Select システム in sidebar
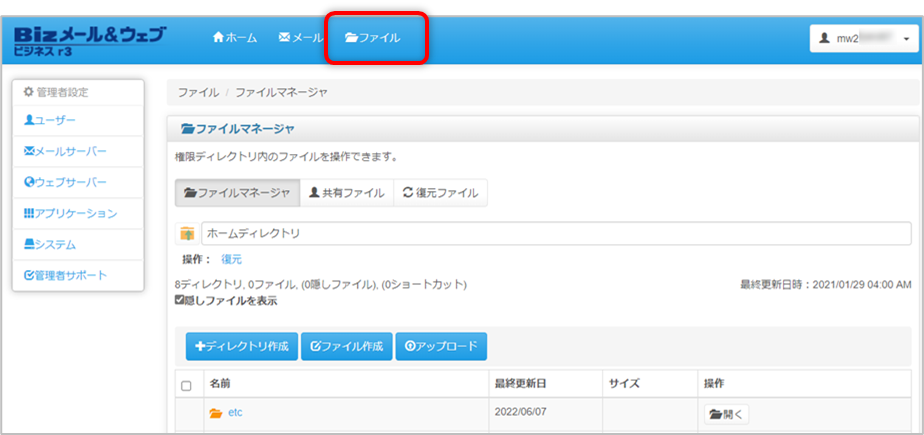Screen dimensions: 924x435 [x=50, y=245]
